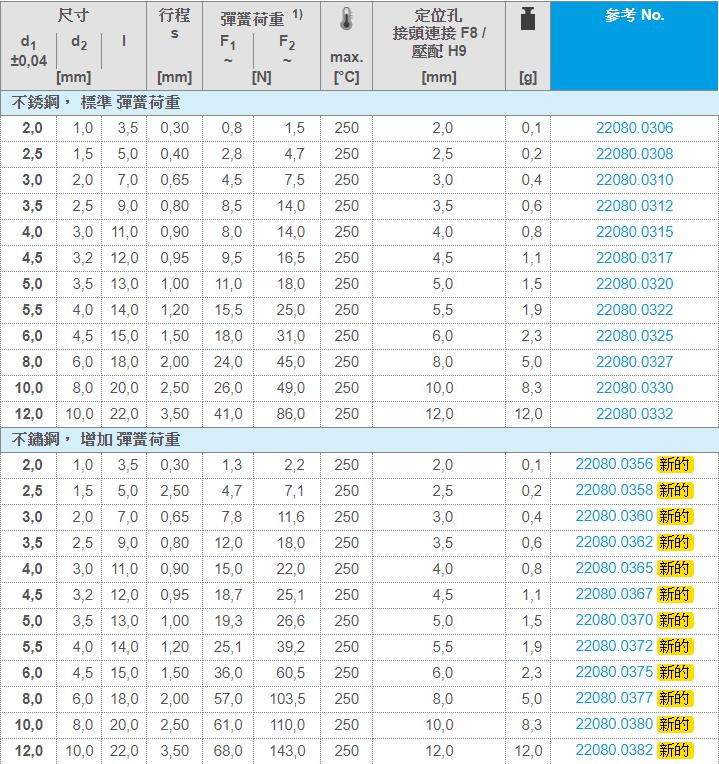Click the 新的 badge beside 22080.0360
Image resolution: width=719 pixels, height=764 pixels.
pos(674,517)
